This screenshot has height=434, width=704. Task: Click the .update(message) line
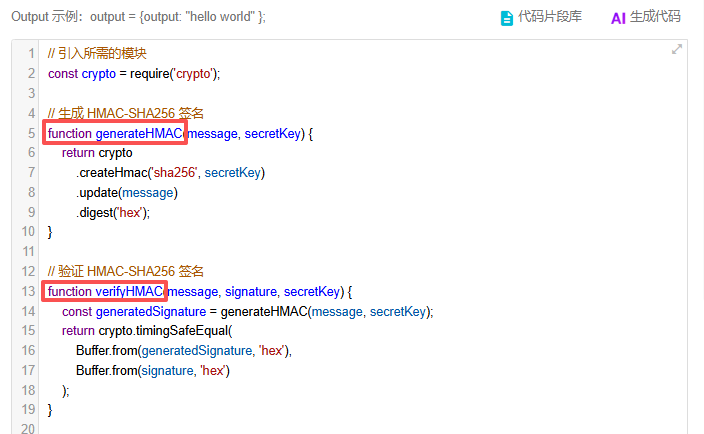pos(126,192)
